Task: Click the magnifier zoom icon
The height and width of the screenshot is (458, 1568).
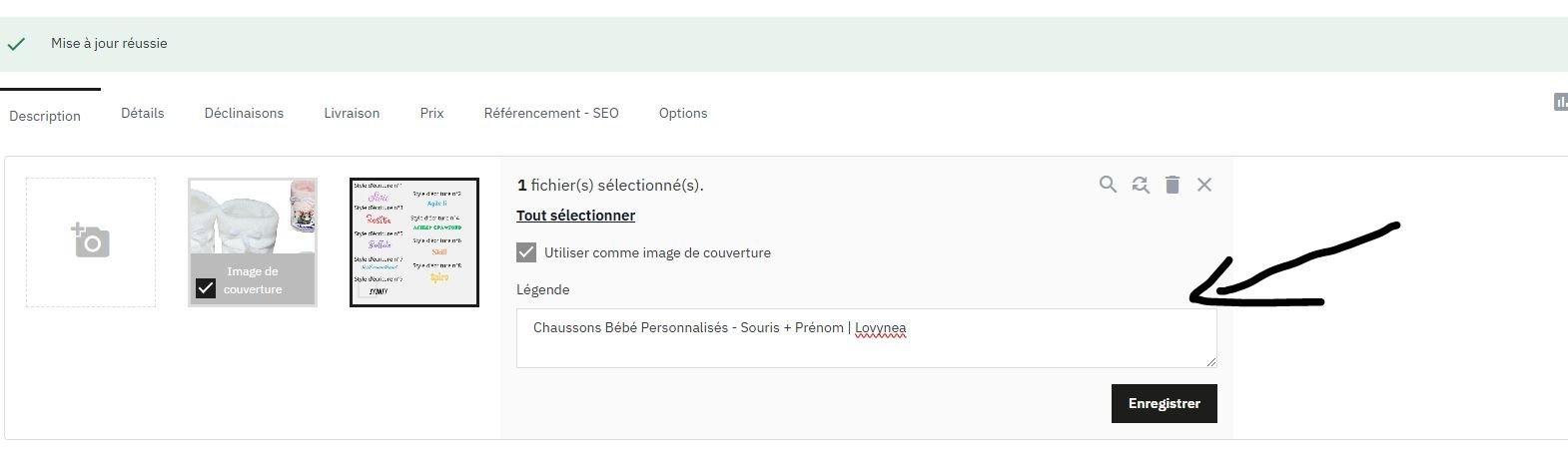Action: pos(1108,185)
